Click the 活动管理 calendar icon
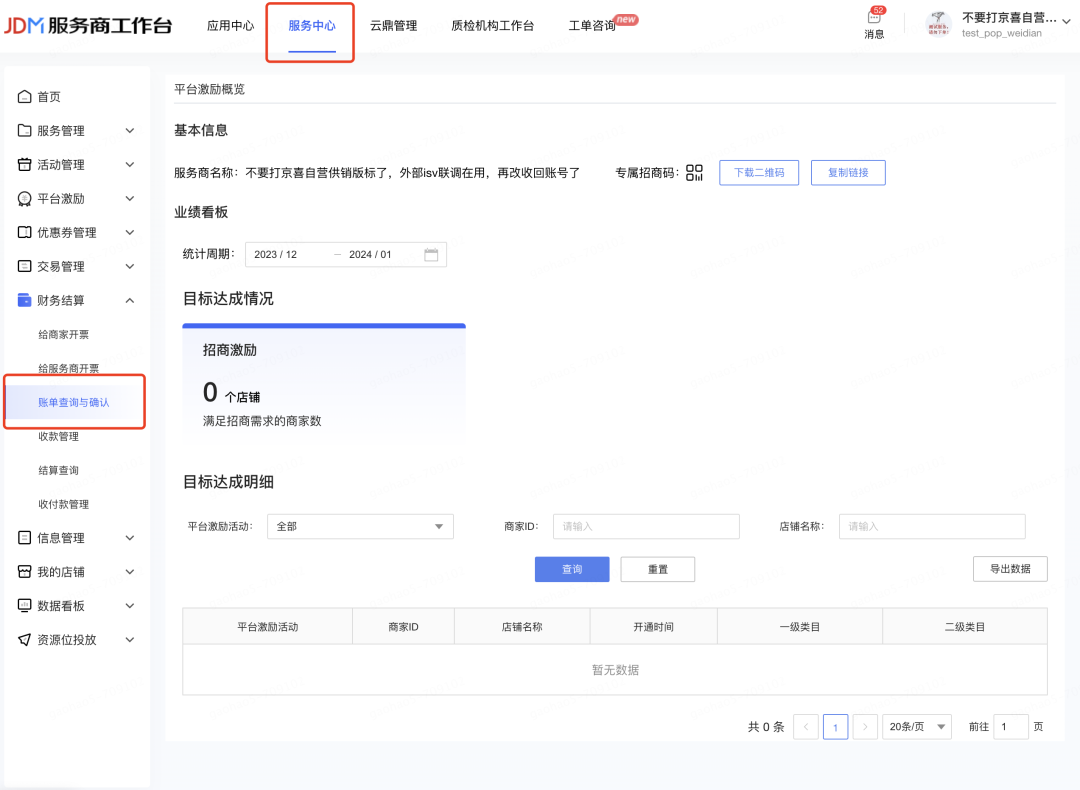 pyautogui.click(x=25, y=165)
